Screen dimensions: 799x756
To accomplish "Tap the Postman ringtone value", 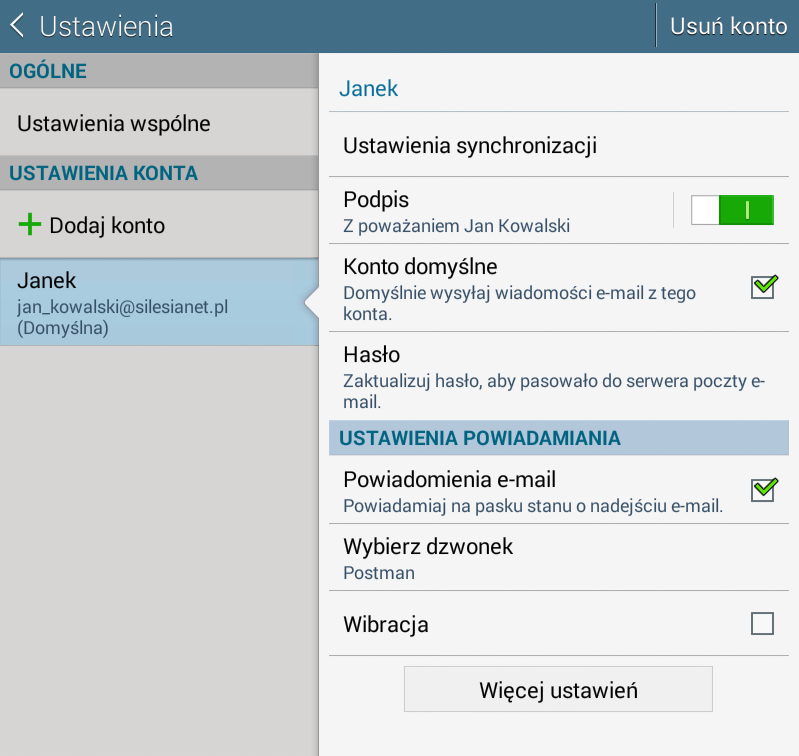I will (379, 573).
